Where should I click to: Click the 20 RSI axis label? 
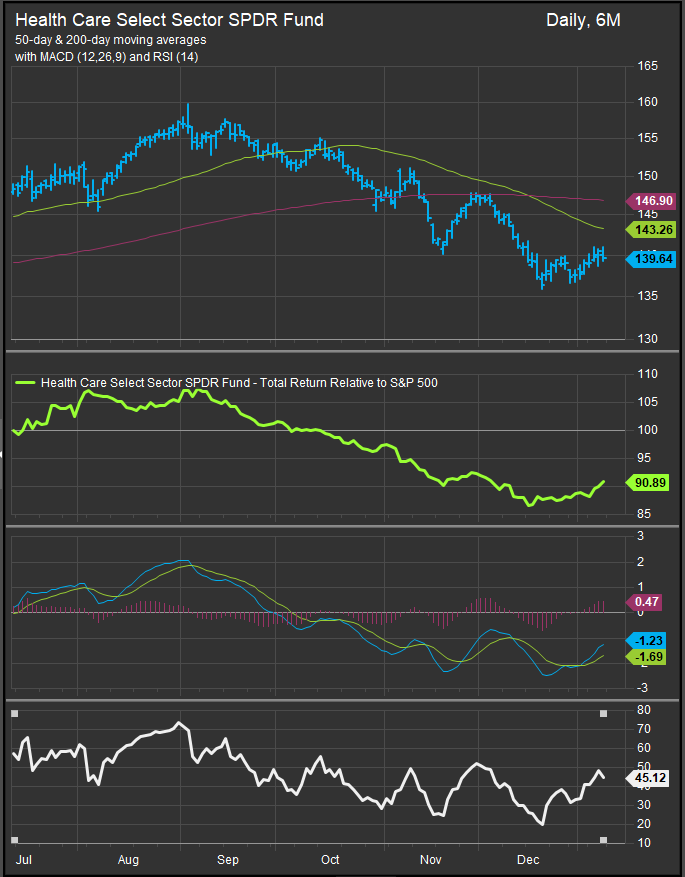coord(644,824)
